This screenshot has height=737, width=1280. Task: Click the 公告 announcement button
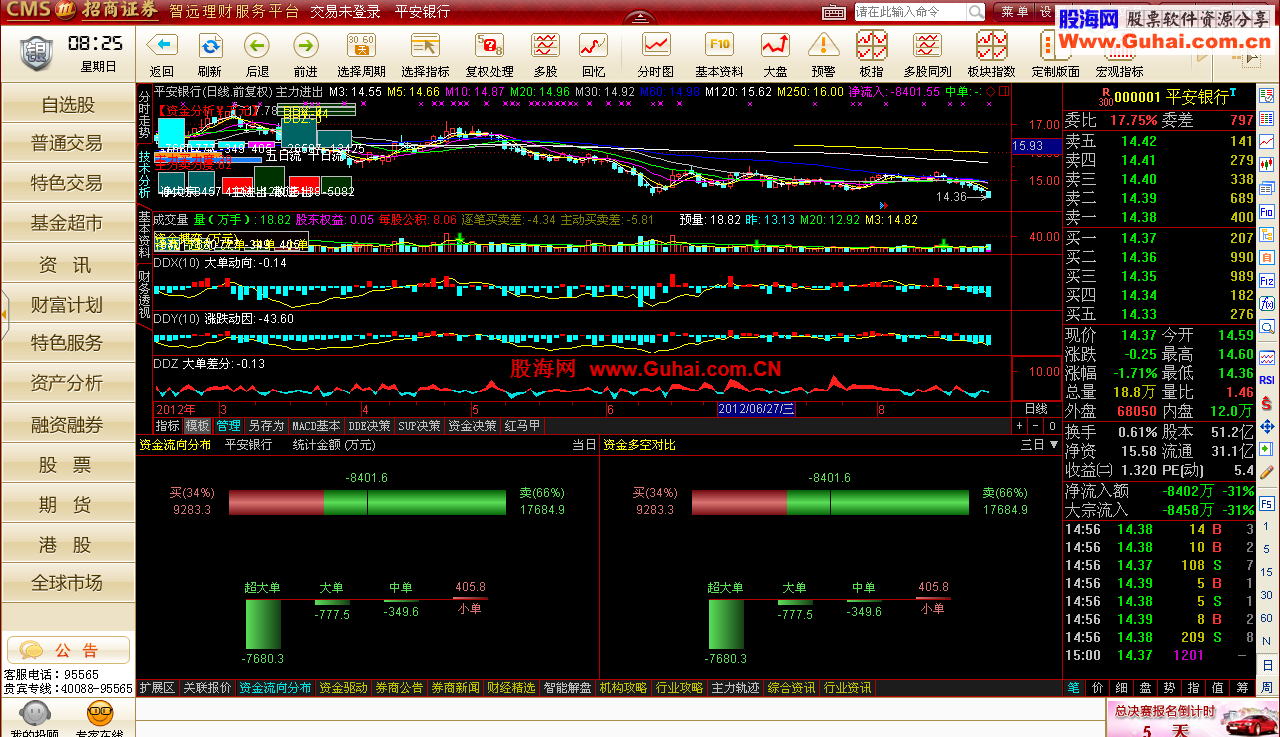pyautogui.click(x=68, y=650)
